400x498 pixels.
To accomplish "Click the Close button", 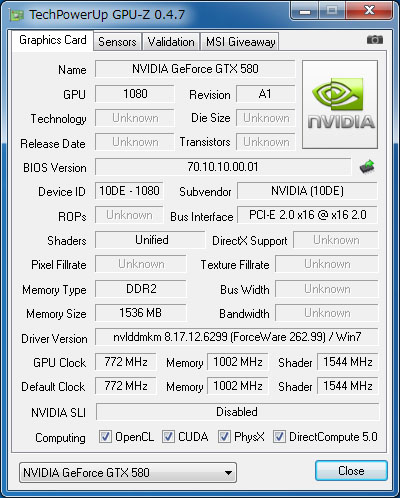I will (x=351, y=471).
